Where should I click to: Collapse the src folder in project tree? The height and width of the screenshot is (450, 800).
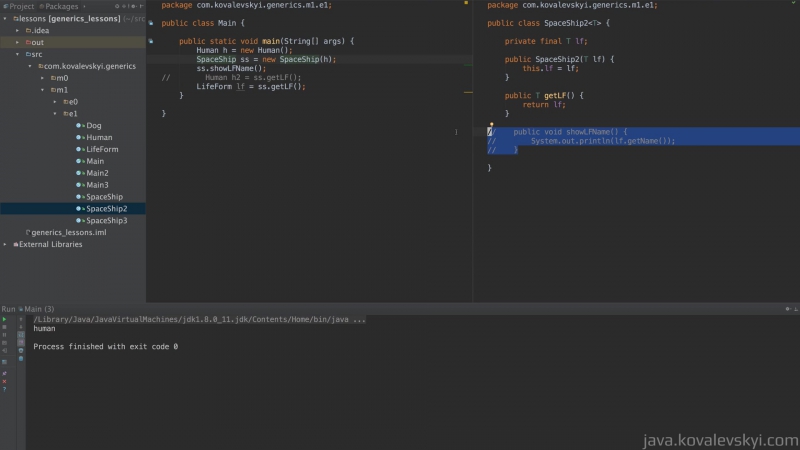click(x=29, y=54)
